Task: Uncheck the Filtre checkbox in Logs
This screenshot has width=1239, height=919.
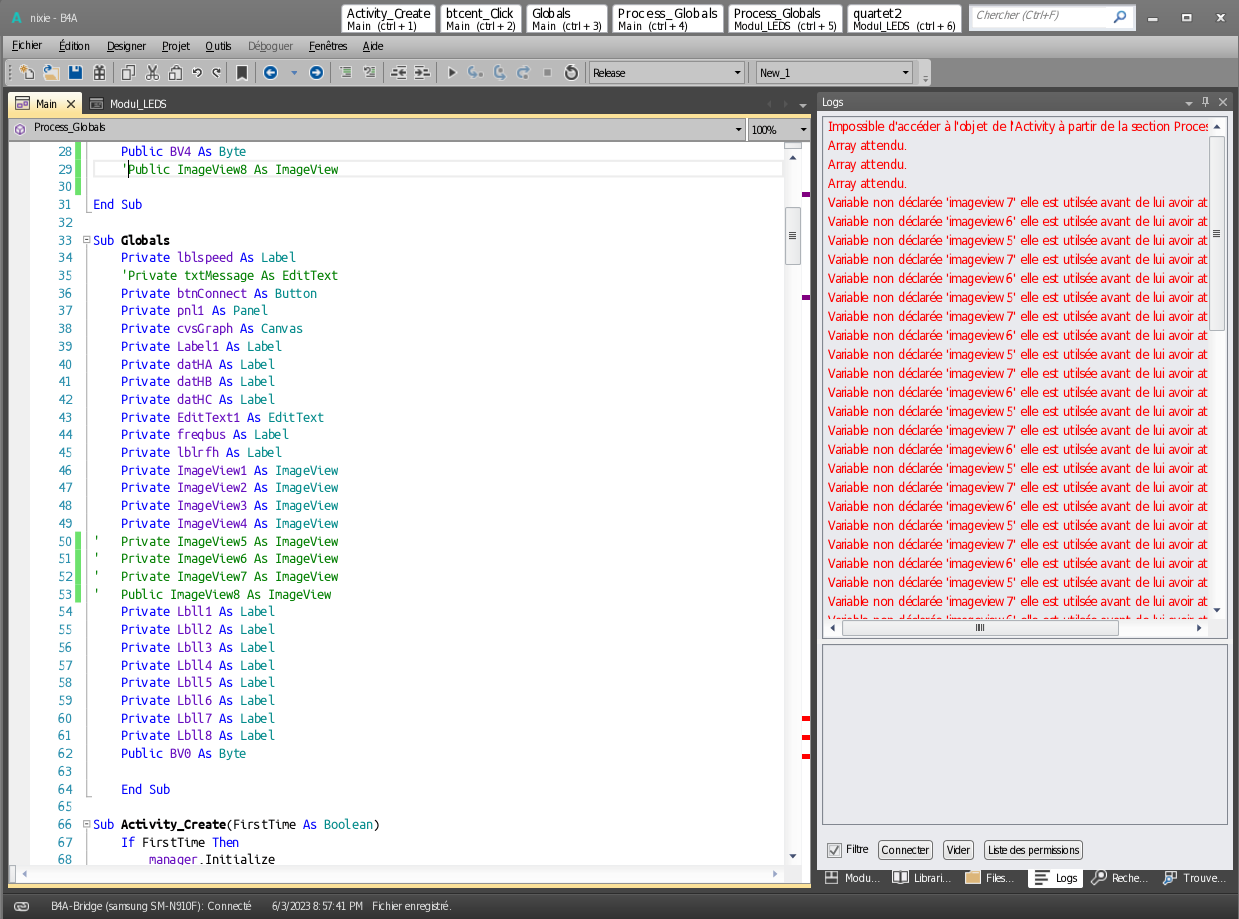Action: [x=834, y=850]
